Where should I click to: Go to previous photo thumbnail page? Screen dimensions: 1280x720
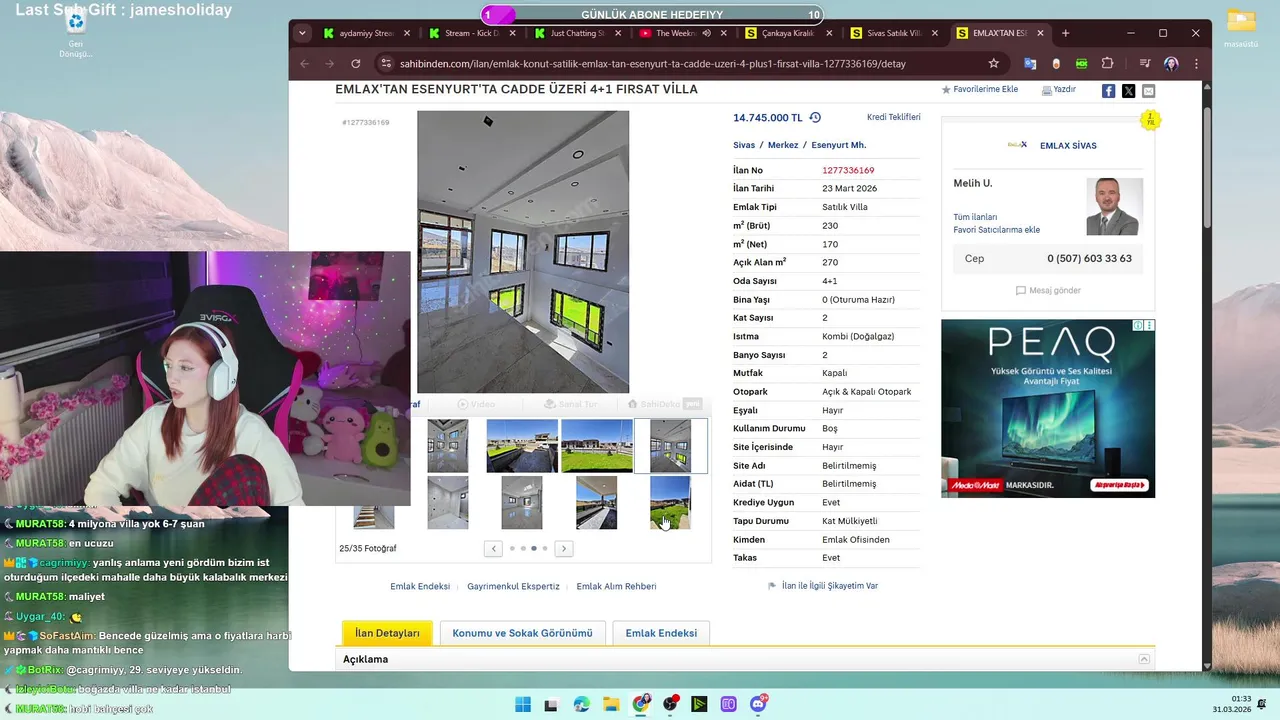pos(493,548)
